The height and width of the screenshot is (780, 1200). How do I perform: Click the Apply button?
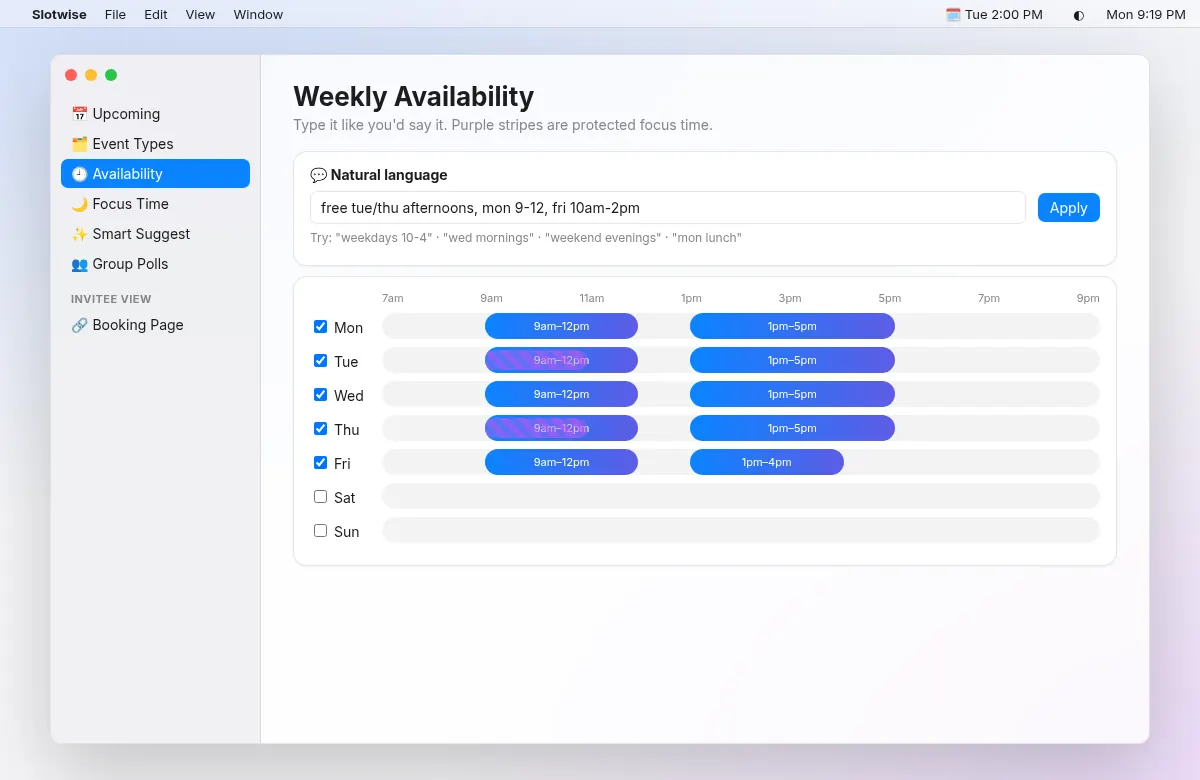pyautogui.click(x=1068, y=208)
